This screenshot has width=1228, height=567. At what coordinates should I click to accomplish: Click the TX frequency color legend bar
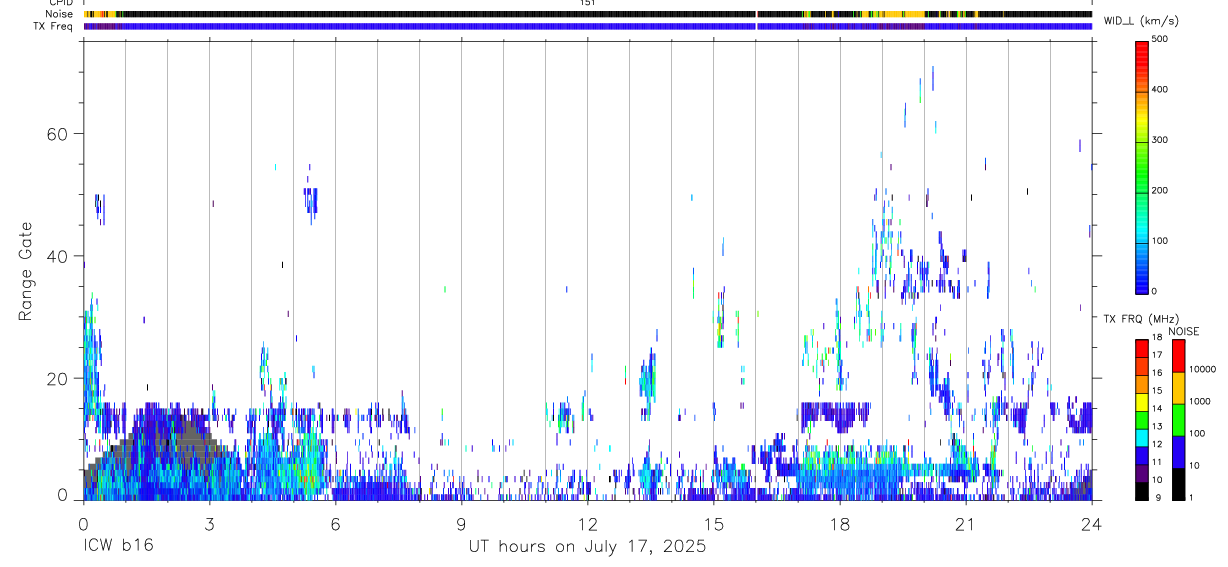(x=1142, y=420)
